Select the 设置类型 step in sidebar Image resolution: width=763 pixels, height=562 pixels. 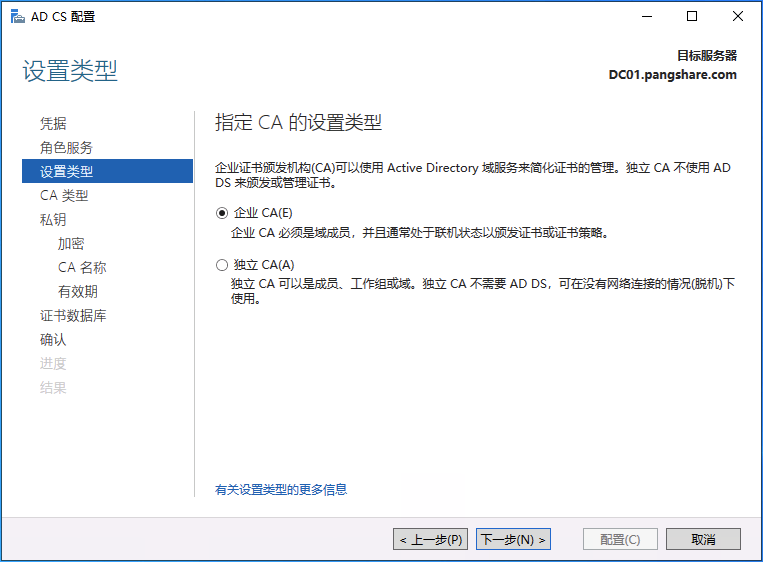pos(66,171)
